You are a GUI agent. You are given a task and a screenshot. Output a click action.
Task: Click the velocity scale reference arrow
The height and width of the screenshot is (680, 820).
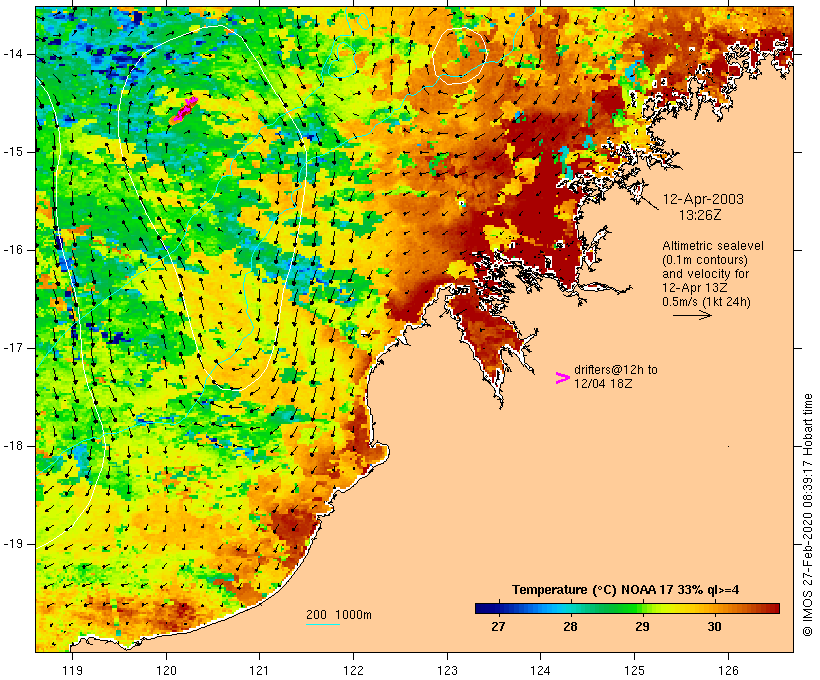(692, 315)
